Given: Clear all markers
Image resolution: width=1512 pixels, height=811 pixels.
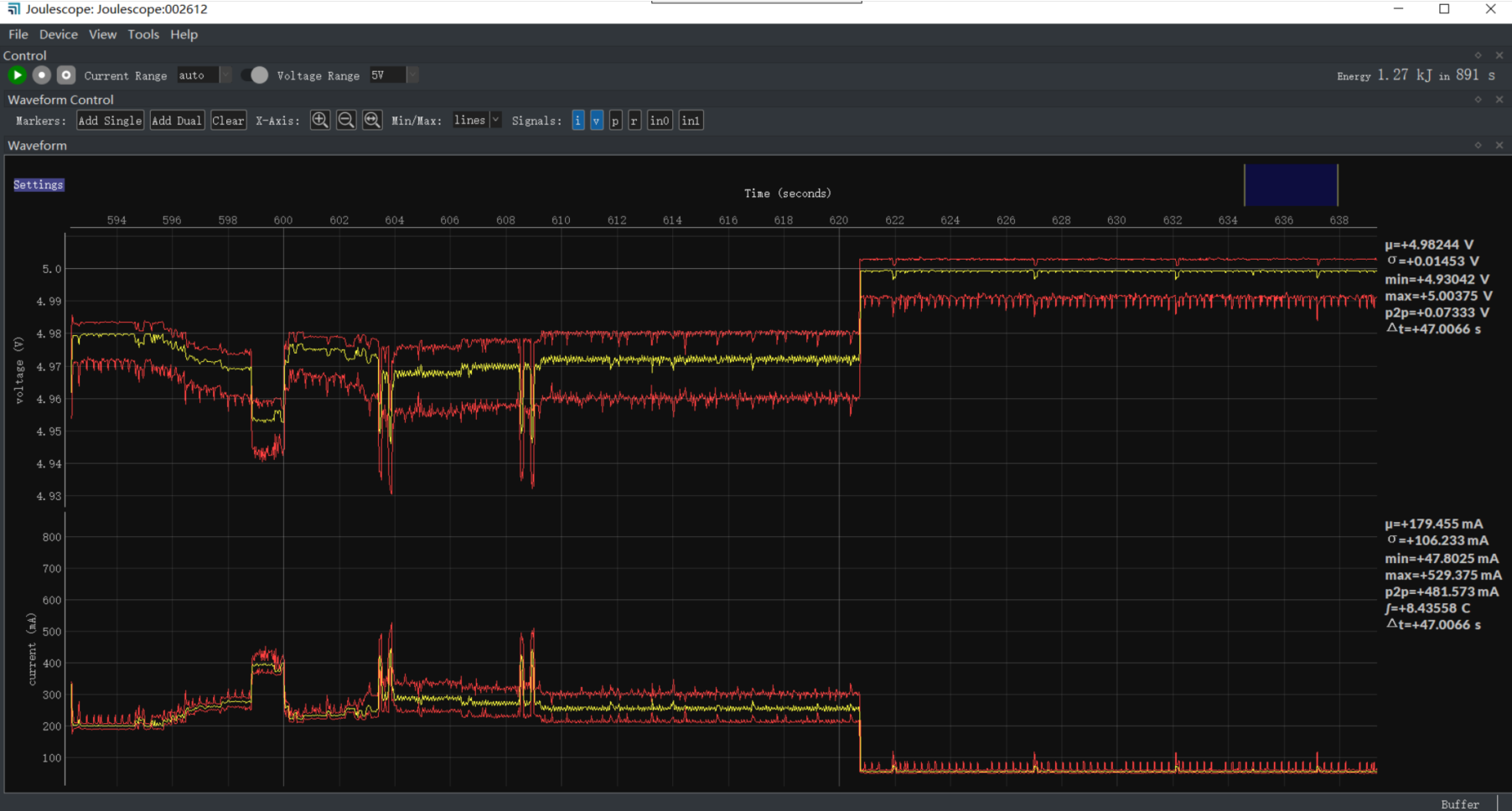Looking at the screenshot, I should (x=228, y=121).
